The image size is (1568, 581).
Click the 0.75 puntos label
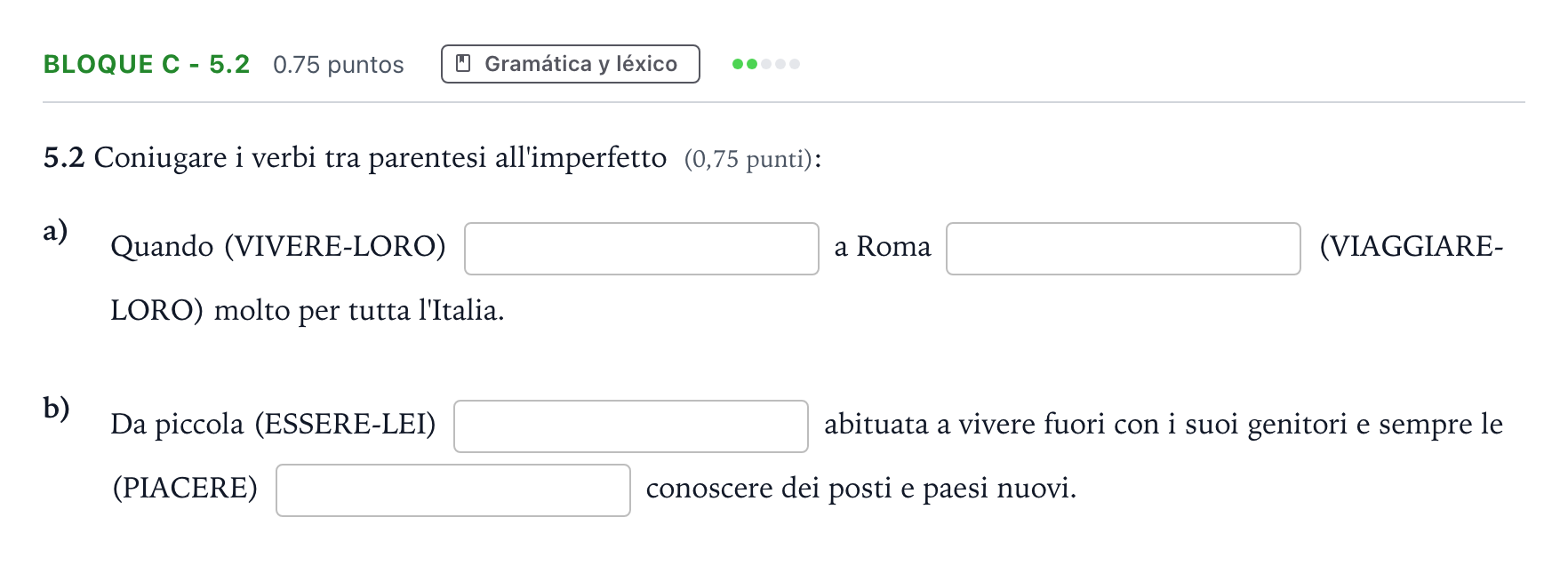[x=339, y=65]
